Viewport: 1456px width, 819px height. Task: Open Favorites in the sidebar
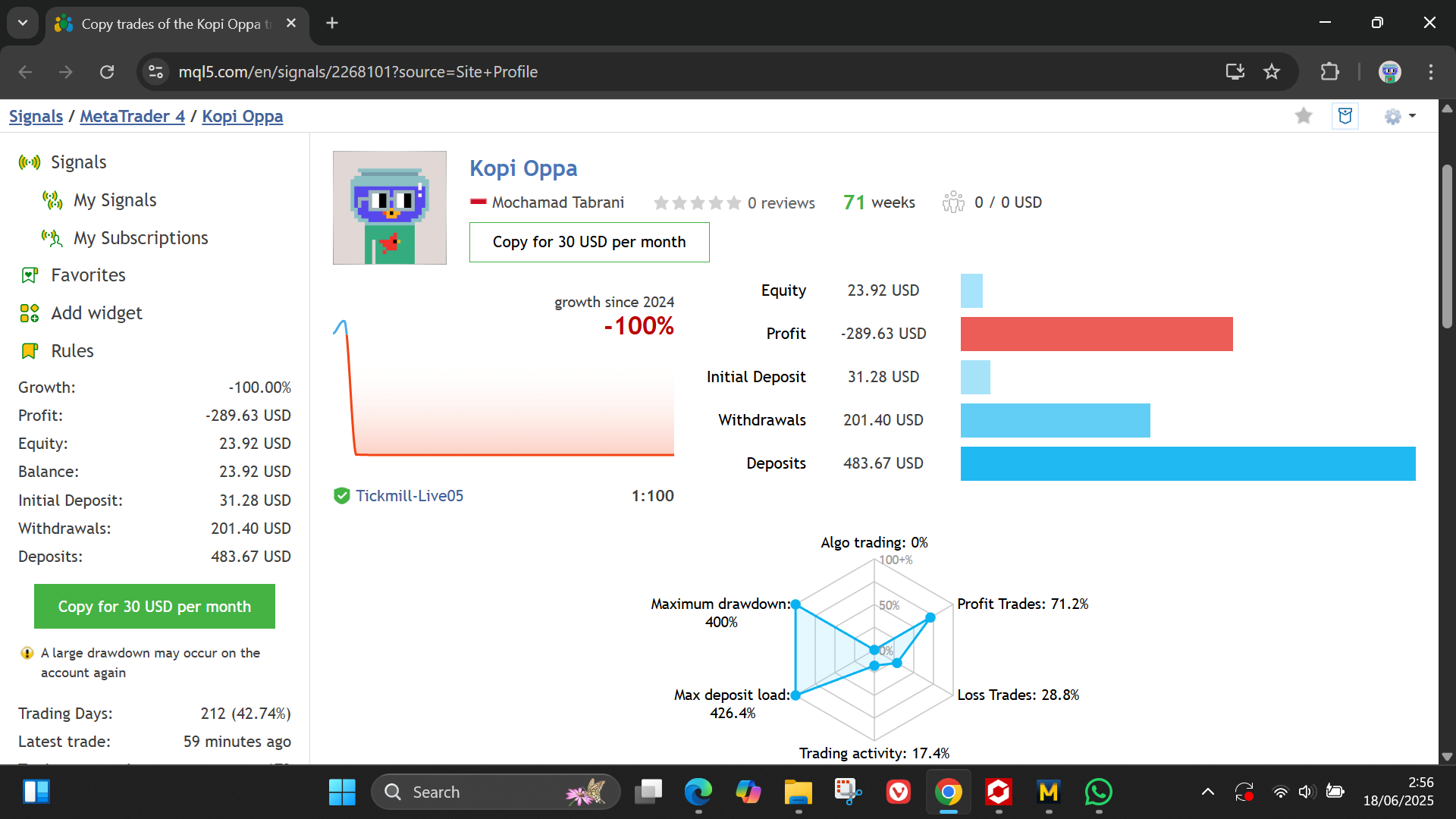[x=88, y=275]
